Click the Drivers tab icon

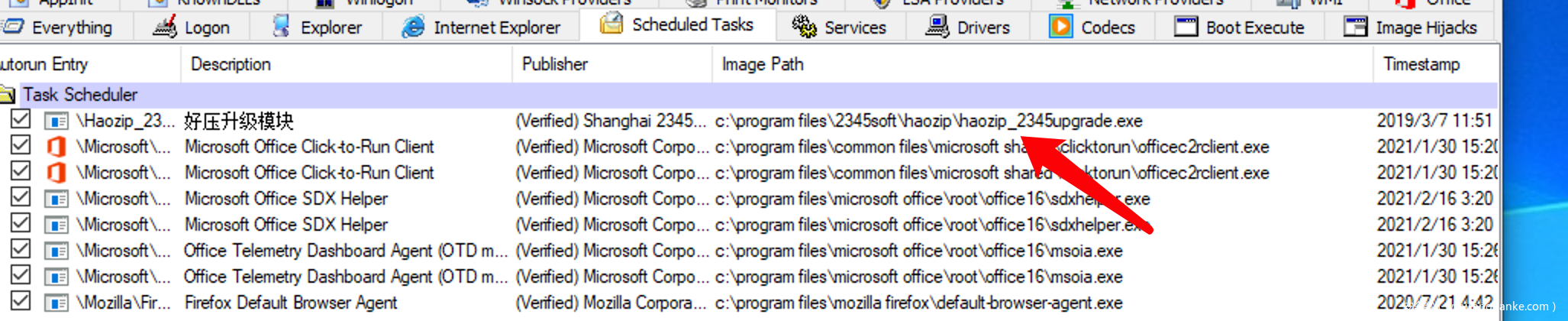point(937,27)
